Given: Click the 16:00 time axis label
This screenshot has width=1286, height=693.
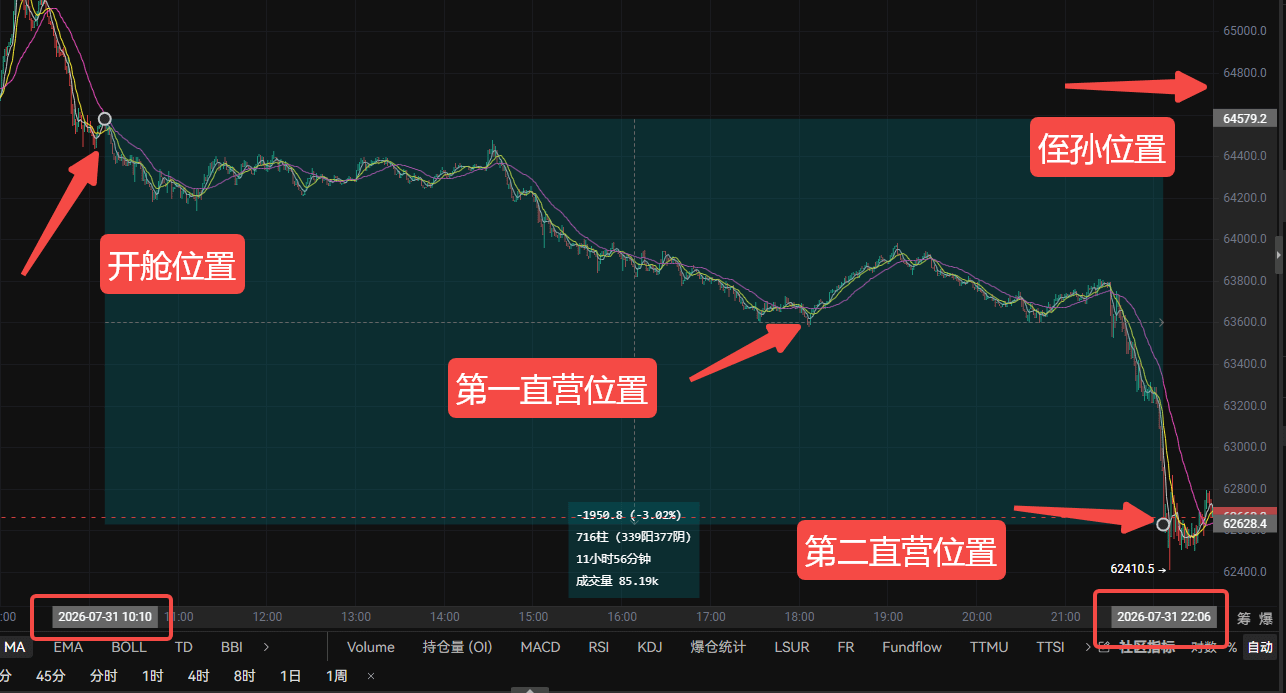Looking at the screenshot, I should pyautogui.click(x=622, y=617).
